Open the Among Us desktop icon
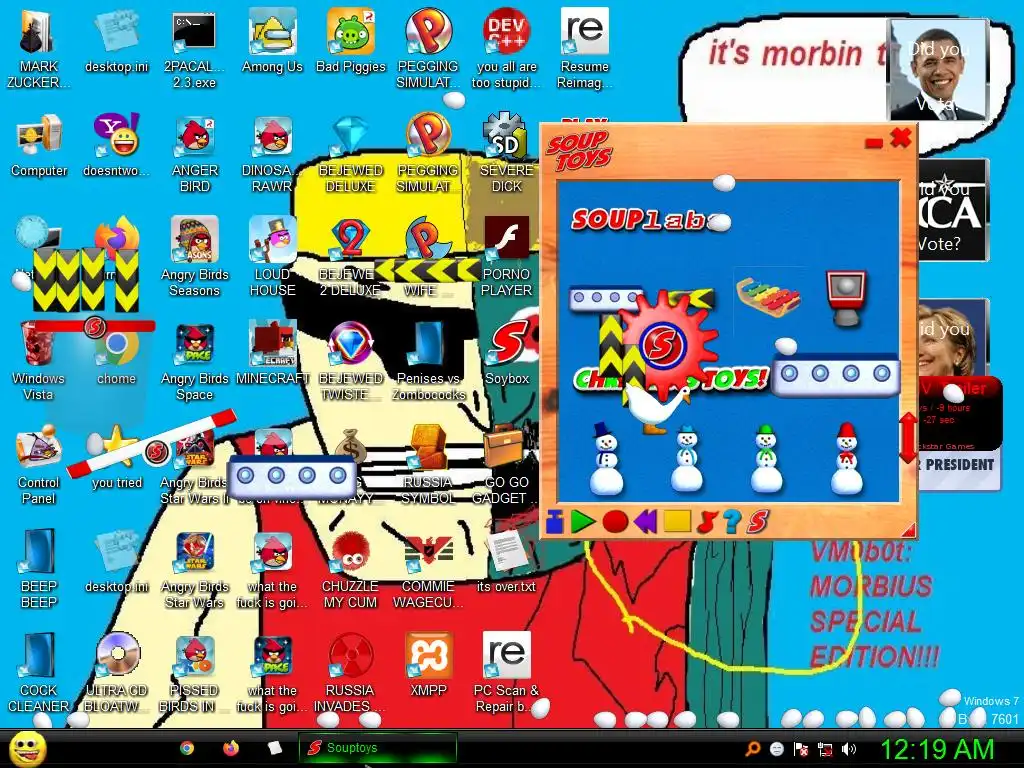 pos(272,40)
